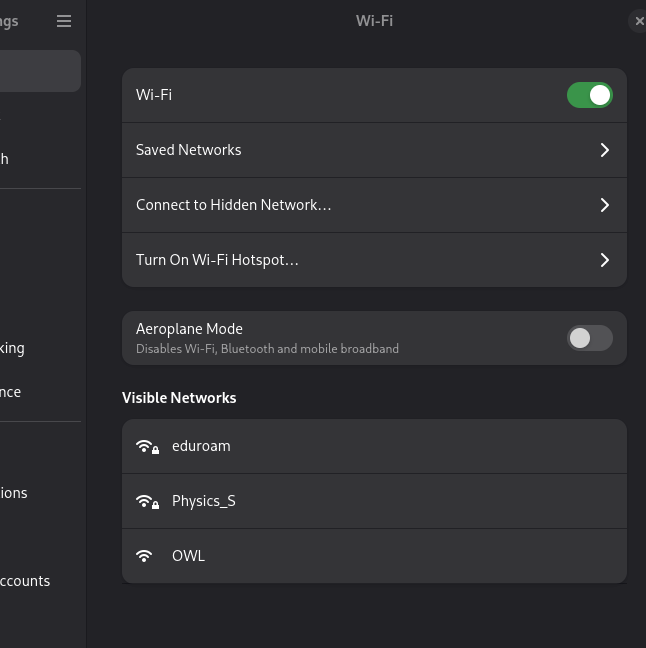This screenshot has width=646, height=648.
Task: Click the Connect to Hidden Network… text
Action: point(233,205)
